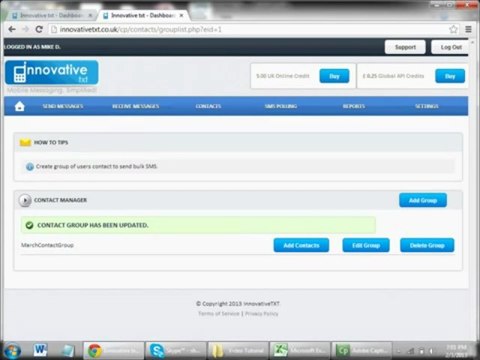Edit the MarchContactGroup group
Image resolution: width=480 pixels, height=360 pixels.
pyautogui.click(x=366, y=245)
